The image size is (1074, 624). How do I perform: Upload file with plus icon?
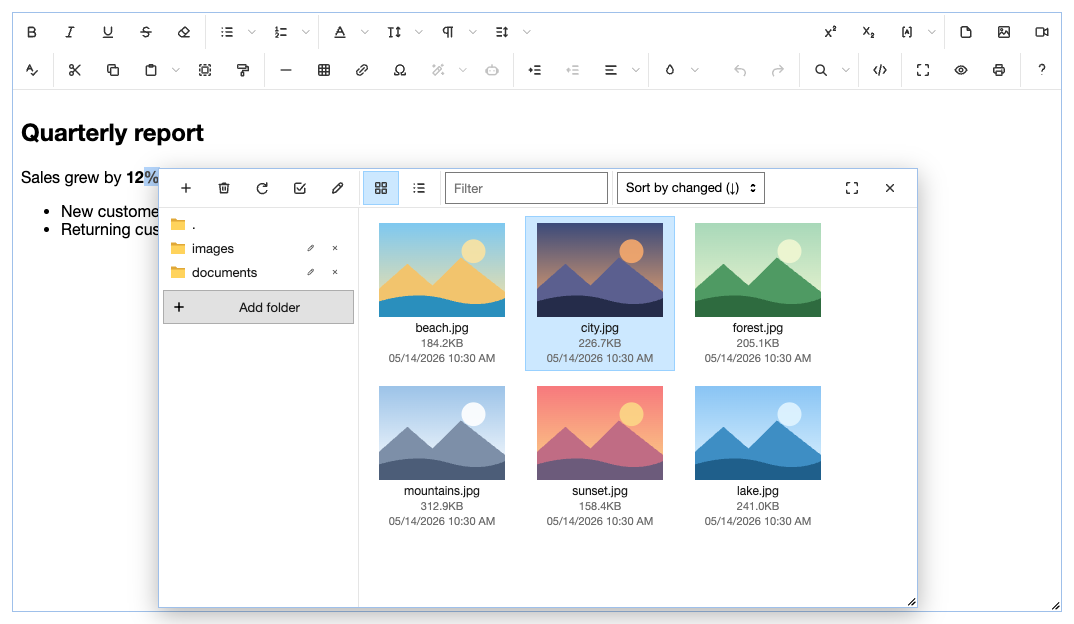(x=186, y=188)
